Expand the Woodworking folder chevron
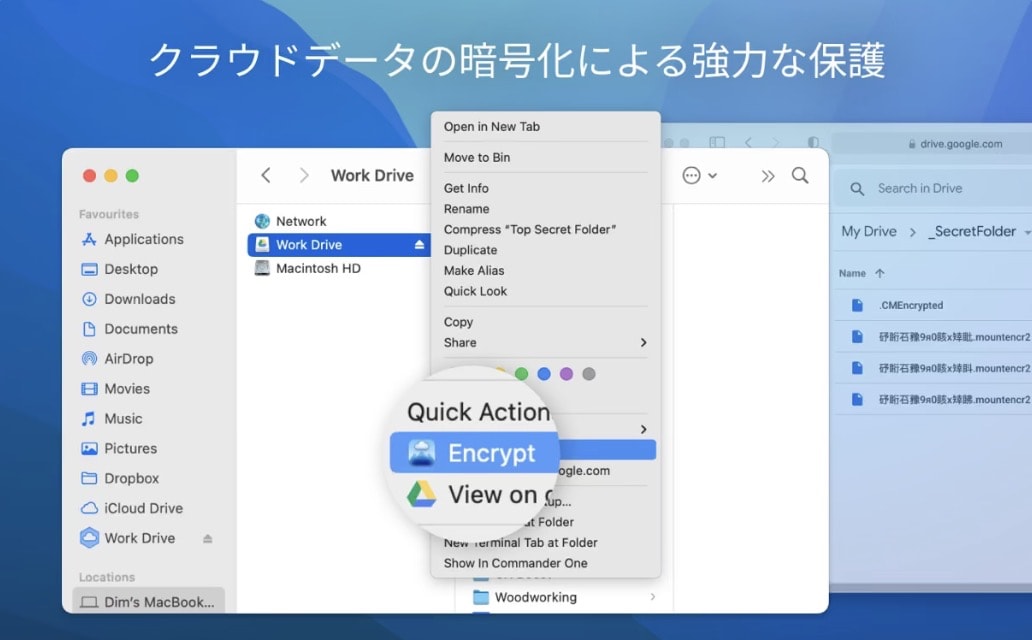 click(653, 597)
